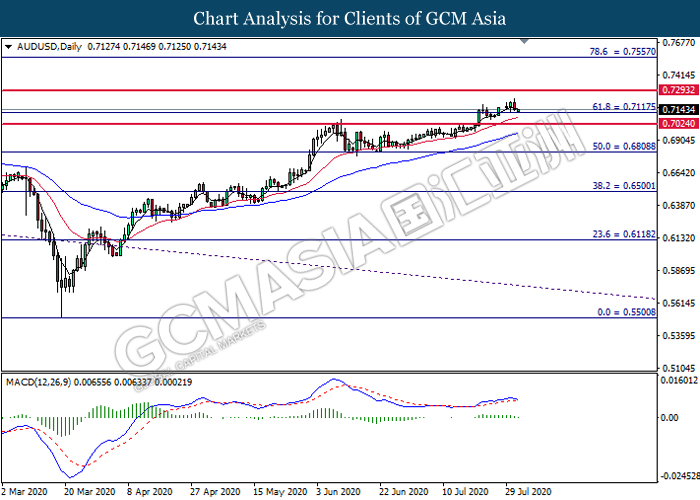Click the 27 Apr 2020 date label
The height and width of the screenshot is (500, 700).
pos(215,492)
